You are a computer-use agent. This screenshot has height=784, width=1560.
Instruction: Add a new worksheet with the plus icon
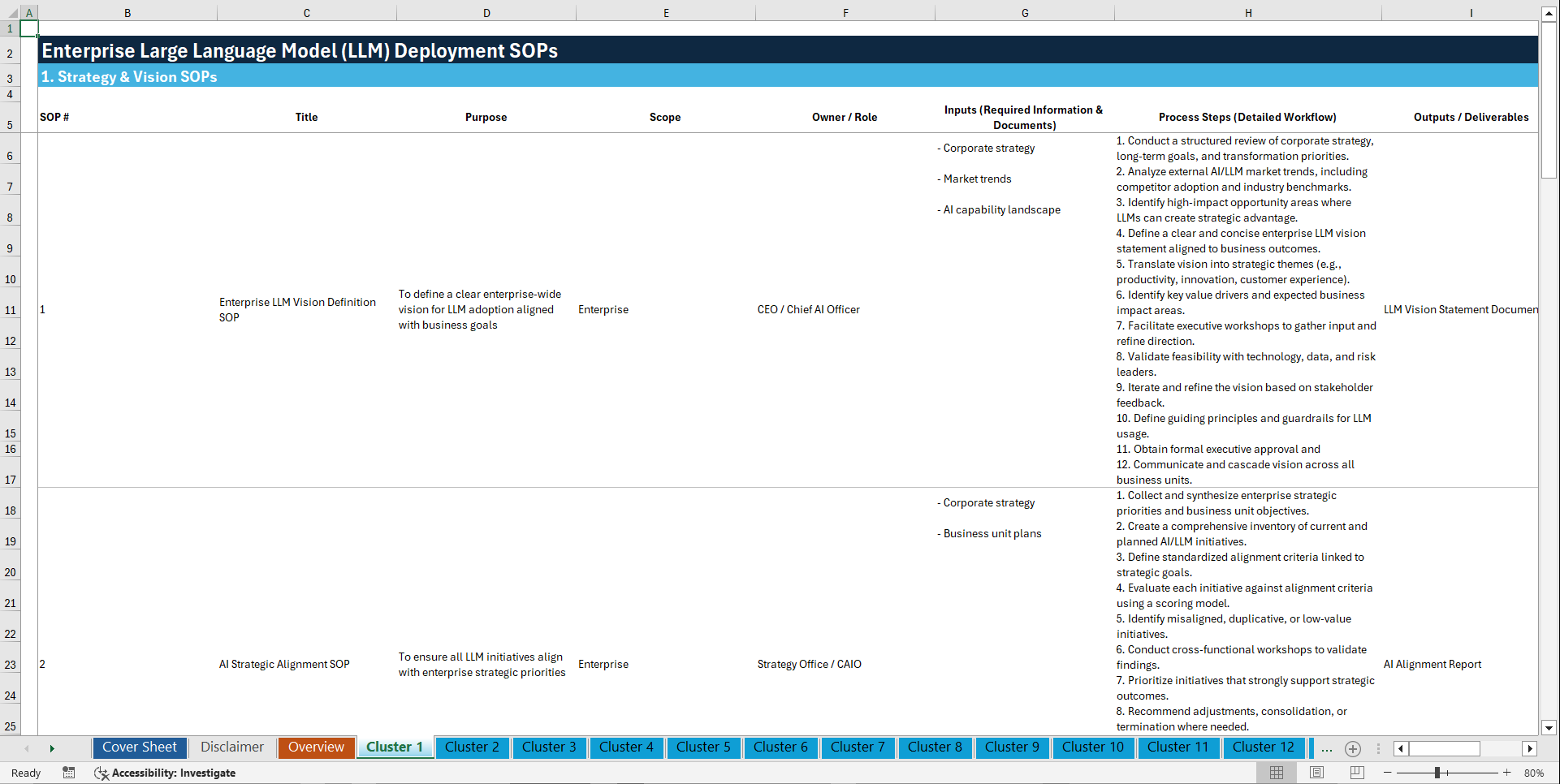pyautogui.click(x=1353, y=749)
